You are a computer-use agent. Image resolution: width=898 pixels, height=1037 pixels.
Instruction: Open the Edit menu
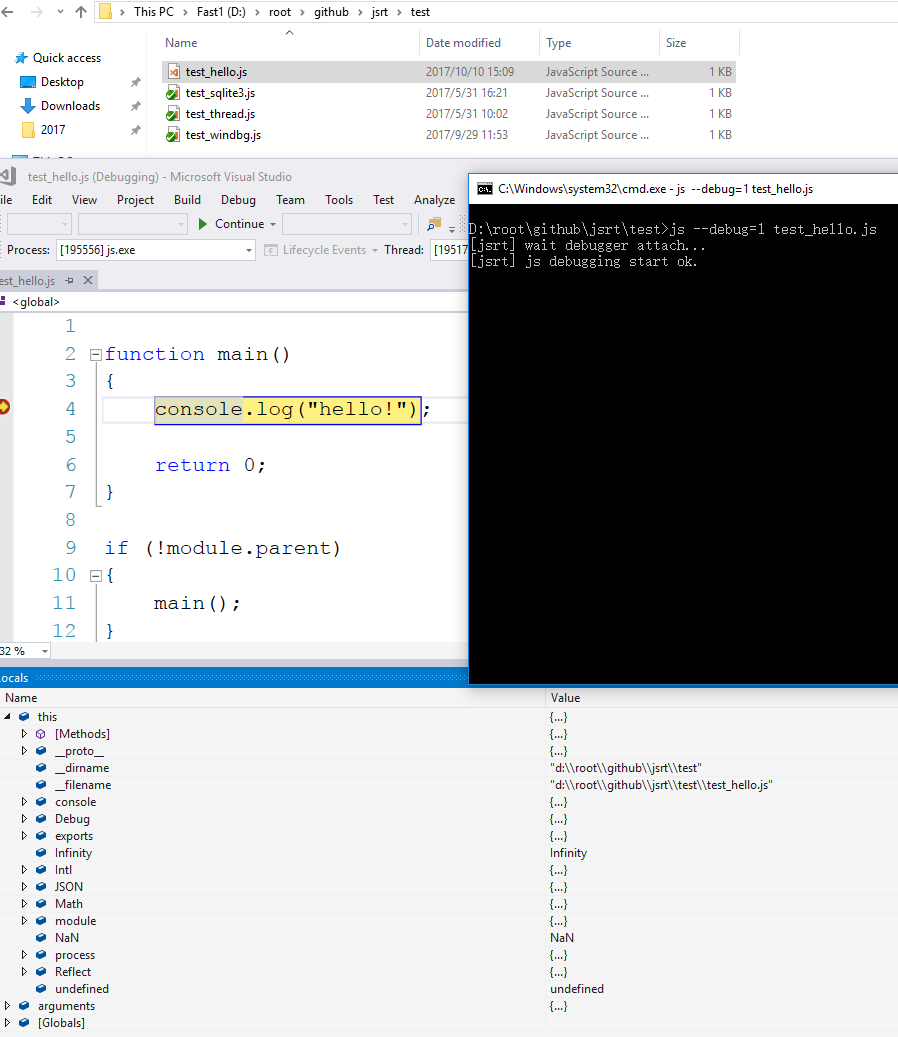pos(42,200)
